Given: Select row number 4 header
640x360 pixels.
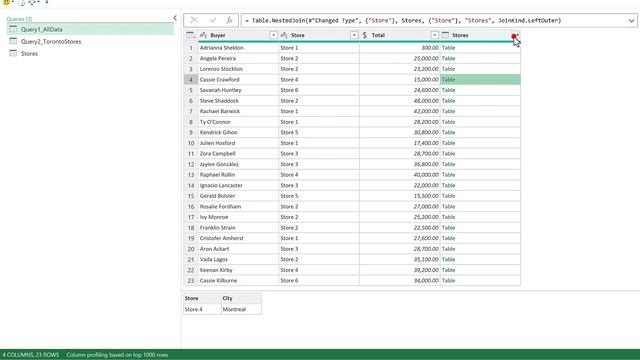Looking at the screenshot, I should coord(191,80).
